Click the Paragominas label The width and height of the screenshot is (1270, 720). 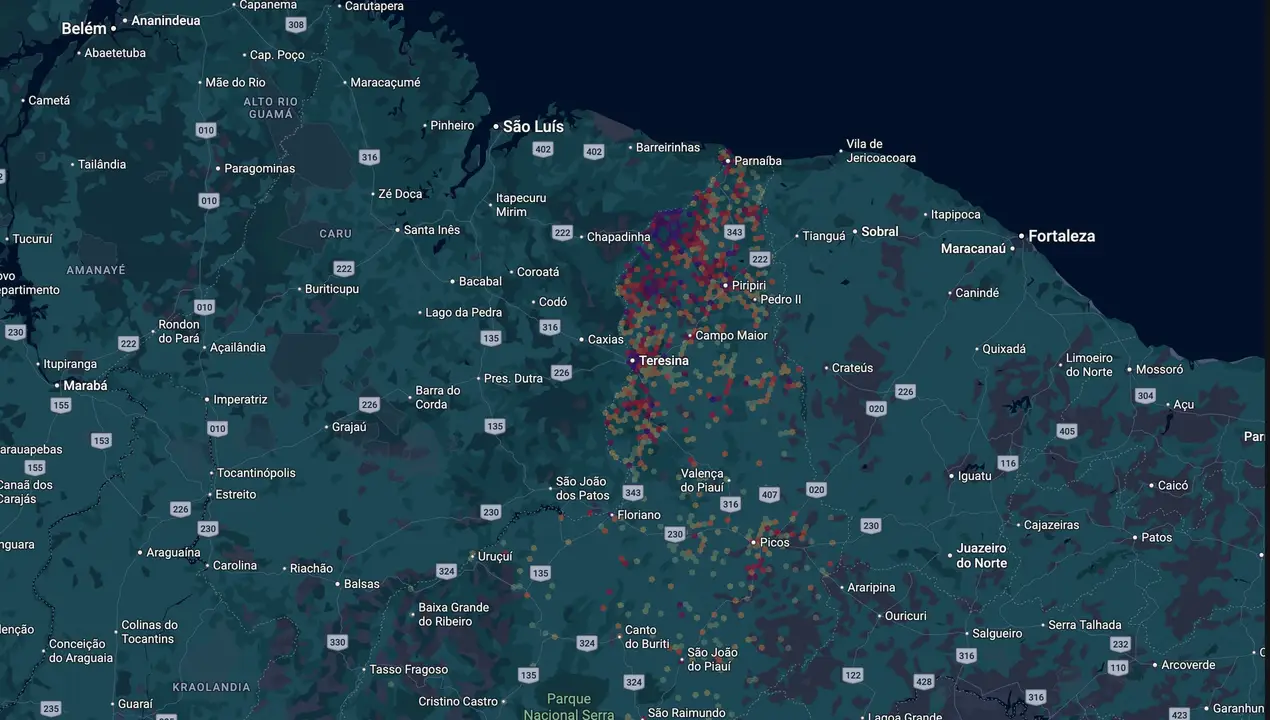[260, 169]
